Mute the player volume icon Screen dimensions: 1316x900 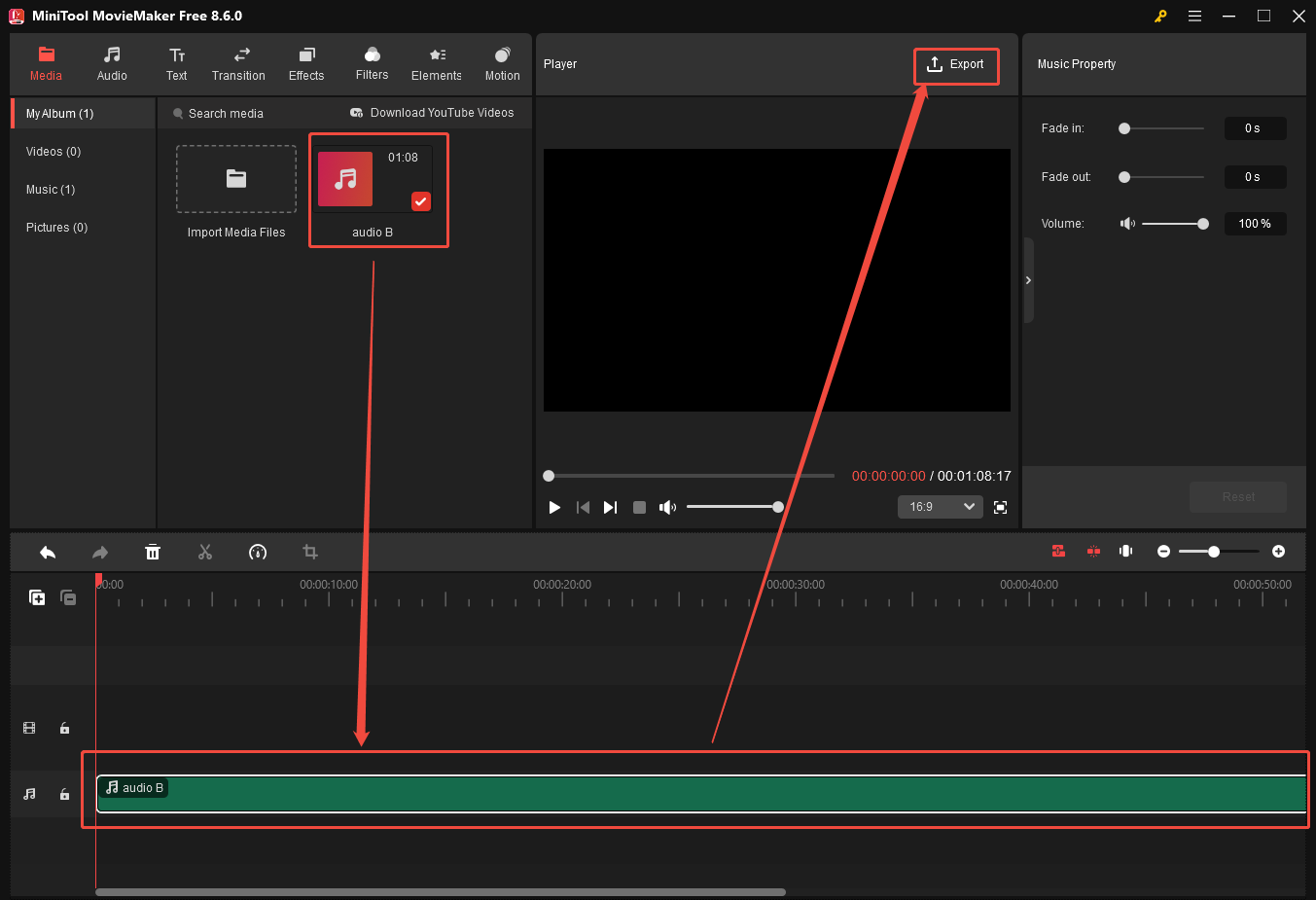click(667, 507)
